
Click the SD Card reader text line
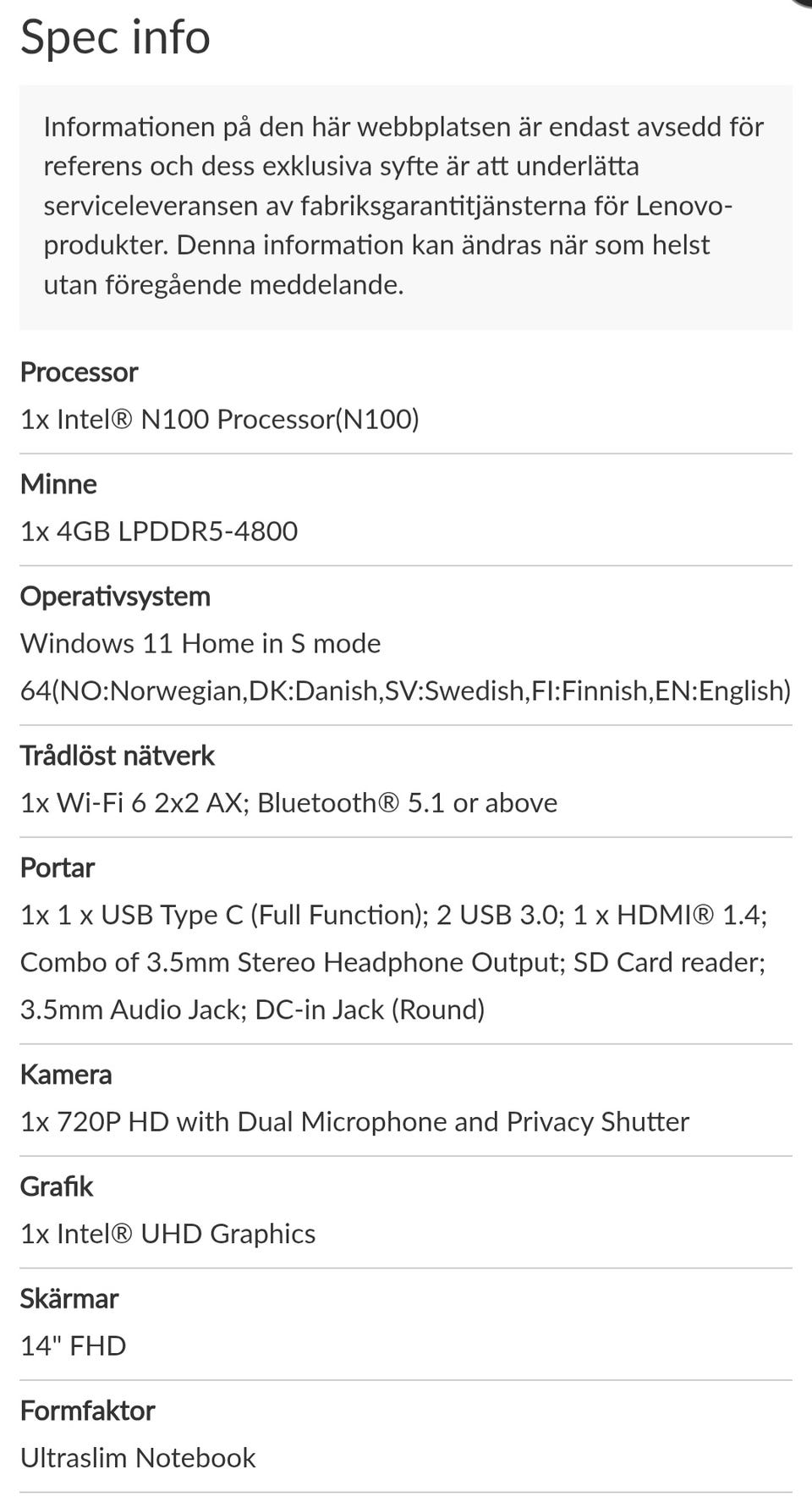tap(393, 962)
